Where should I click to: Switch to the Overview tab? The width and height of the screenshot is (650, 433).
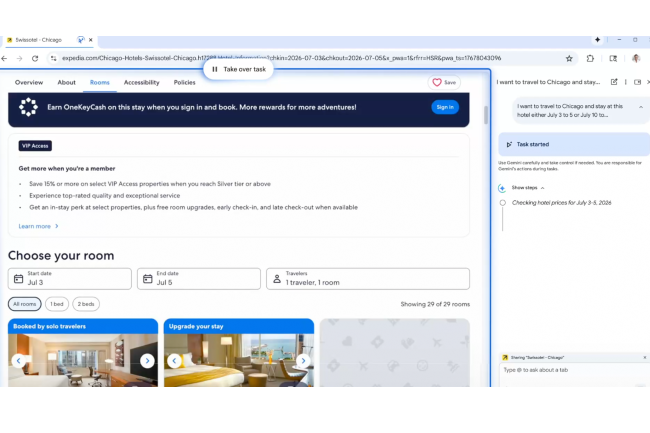click(29, 83)
